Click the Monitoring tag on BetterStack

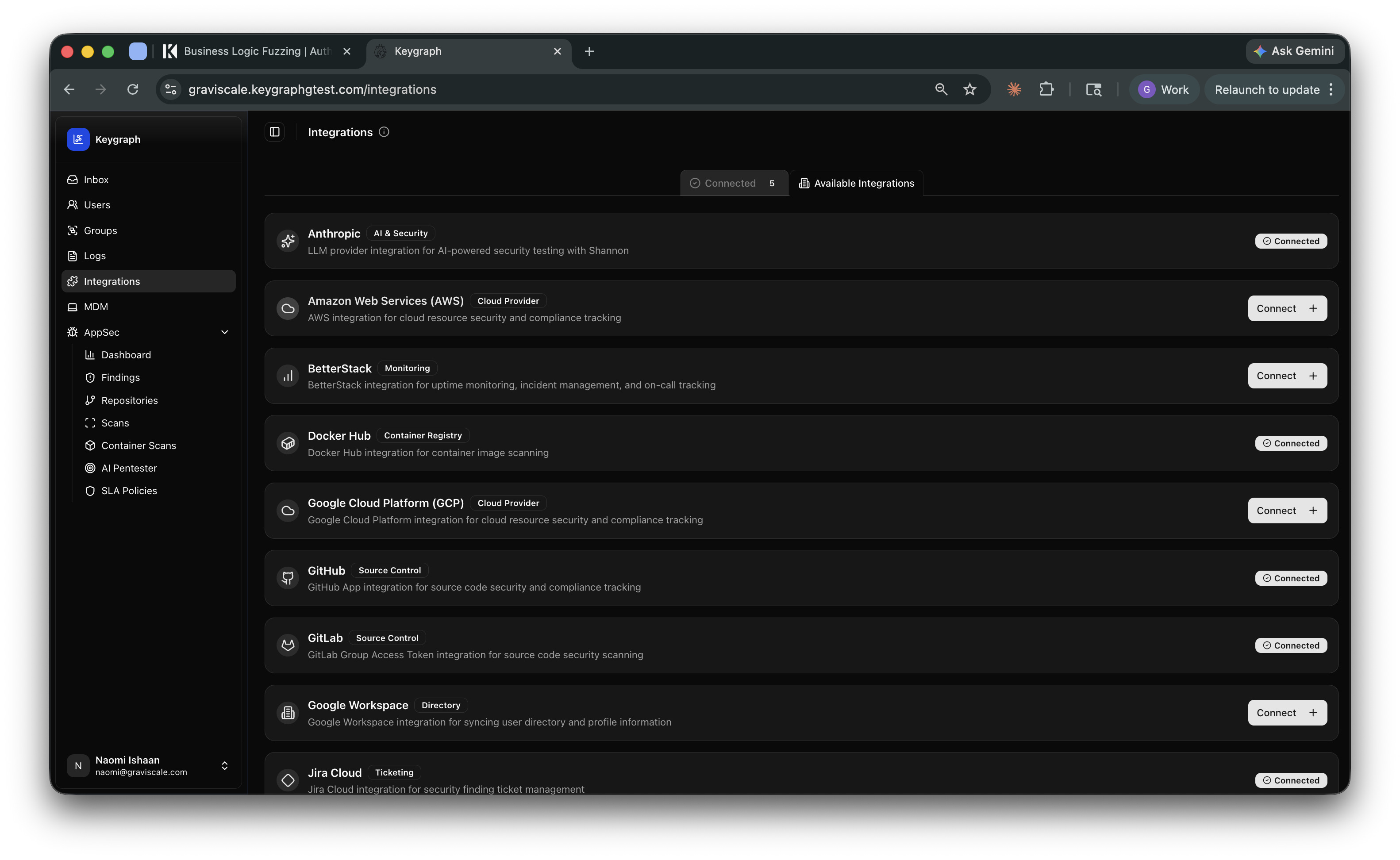coord(408,368)
